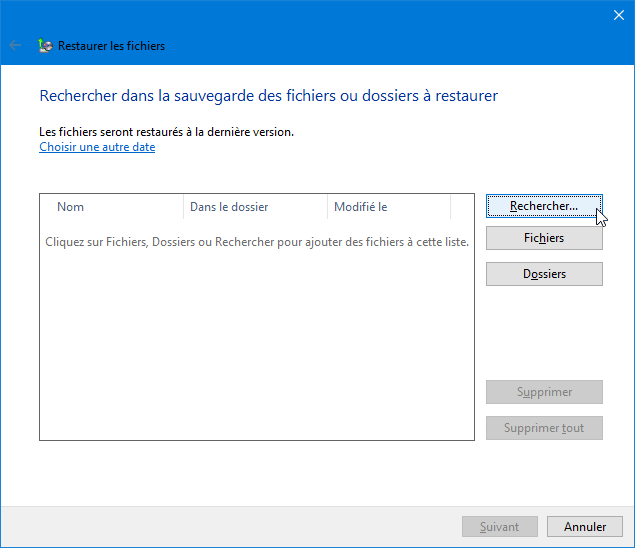Sort by the Dans le dossier column header

[256, 207]
